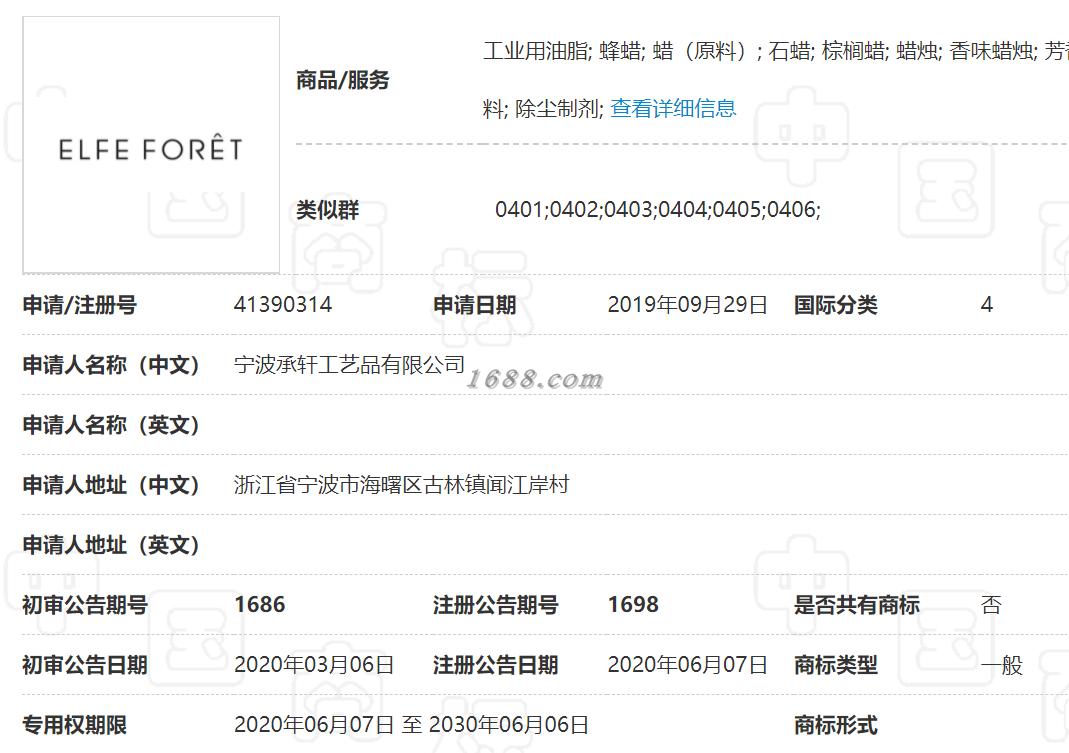1069x753 pixels.
Task: Click the 商标类型 label
Action: point(835,664)
